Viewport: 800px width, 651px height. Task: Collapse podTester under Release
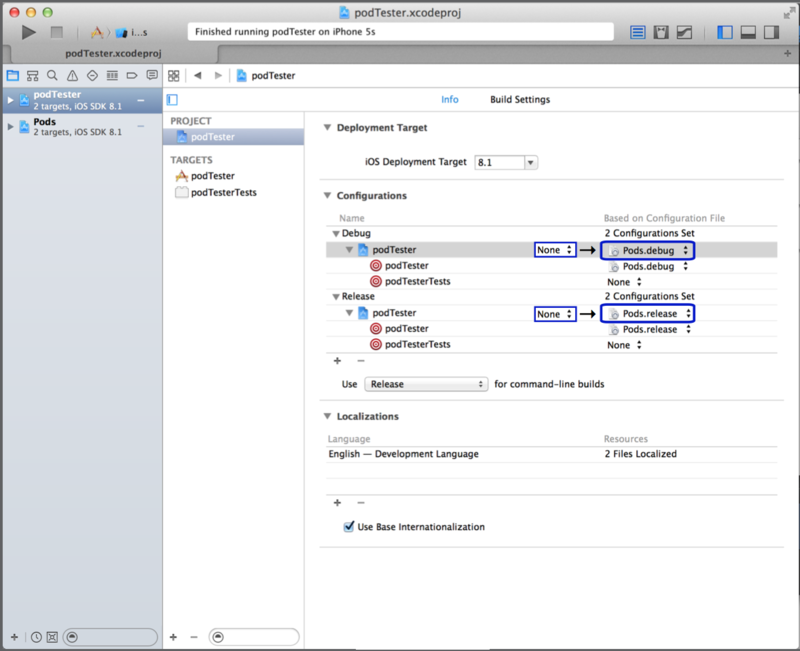pos(349,313)
